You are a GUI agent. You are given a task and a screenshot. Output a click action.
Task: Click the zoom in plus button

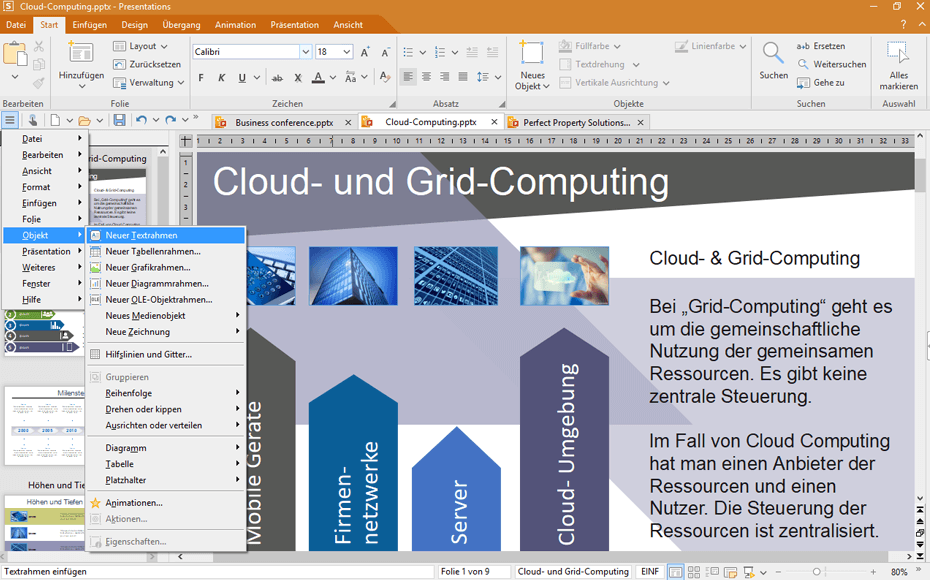click(x=874, y=572)
